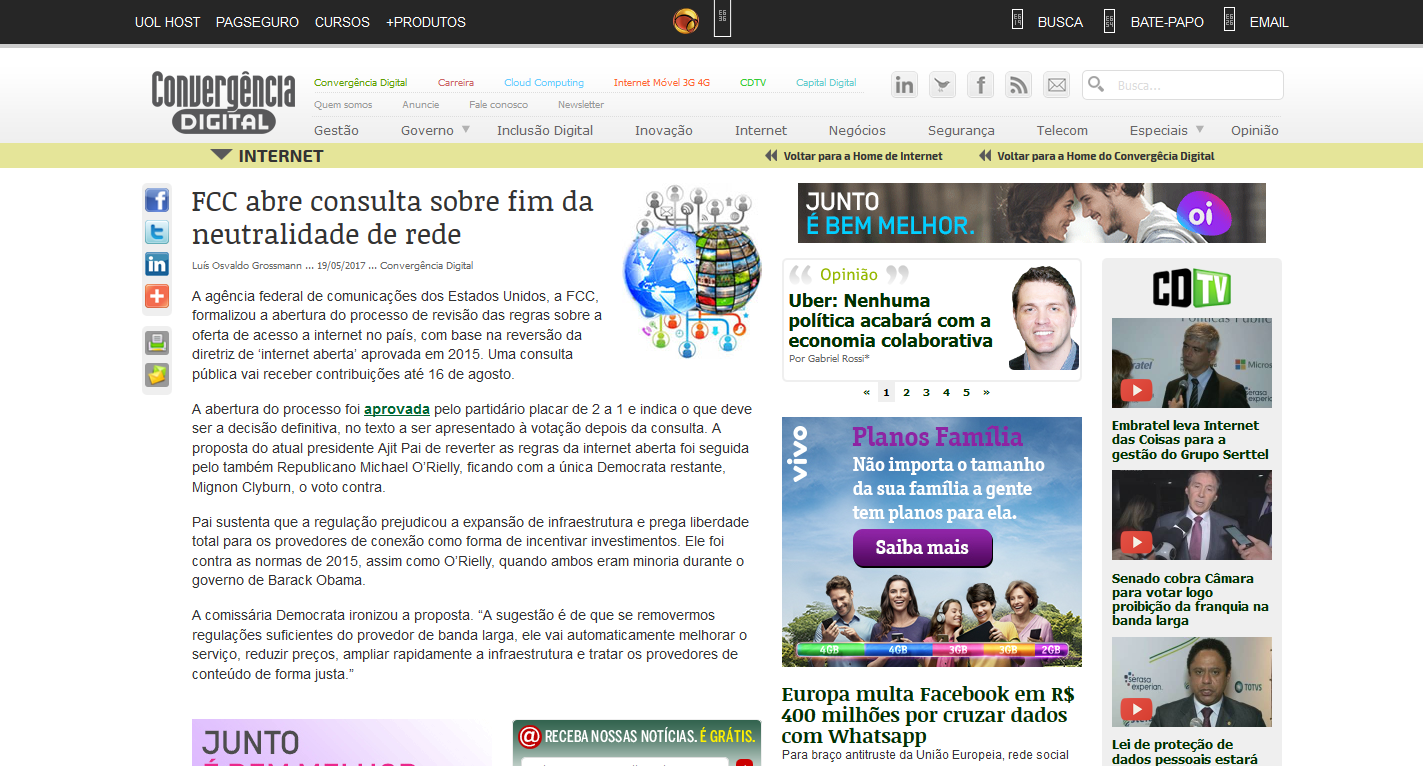Image resolution: width=1423 pixels, height=766 pixels.
Task: Click the icon beside BATE-PAPO in top bar
Action: [1109, 20]
